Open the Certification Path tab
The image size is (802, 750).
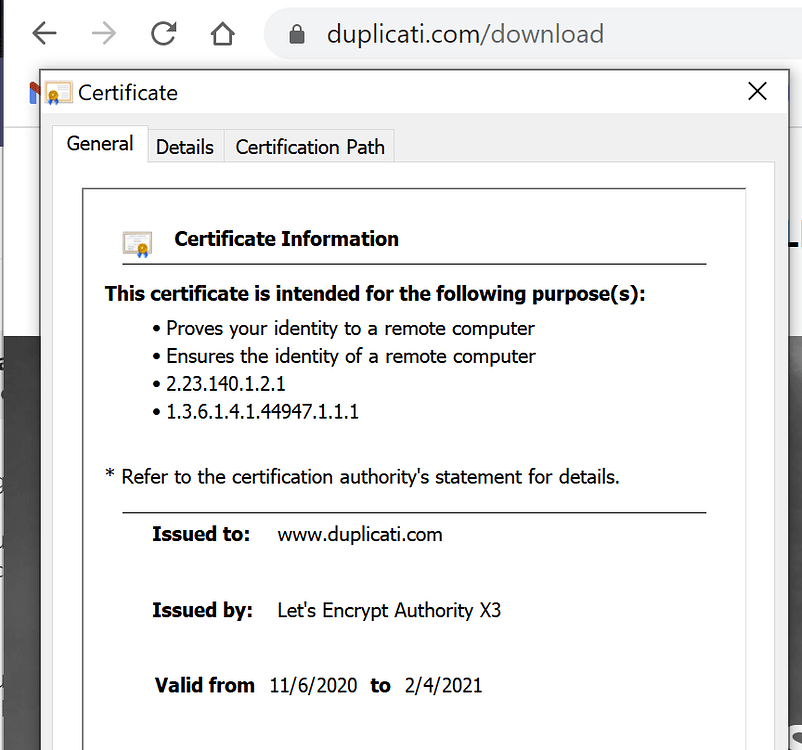coord(309,147)
